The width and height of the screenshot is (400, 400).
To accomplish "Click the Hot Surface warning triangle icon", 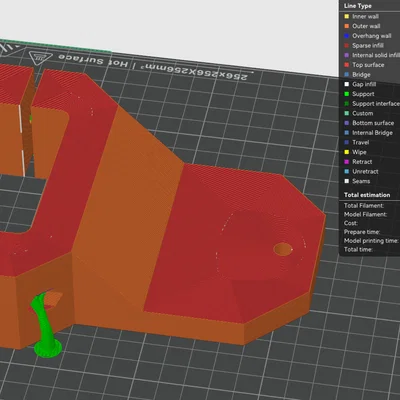I will point(40,57).
